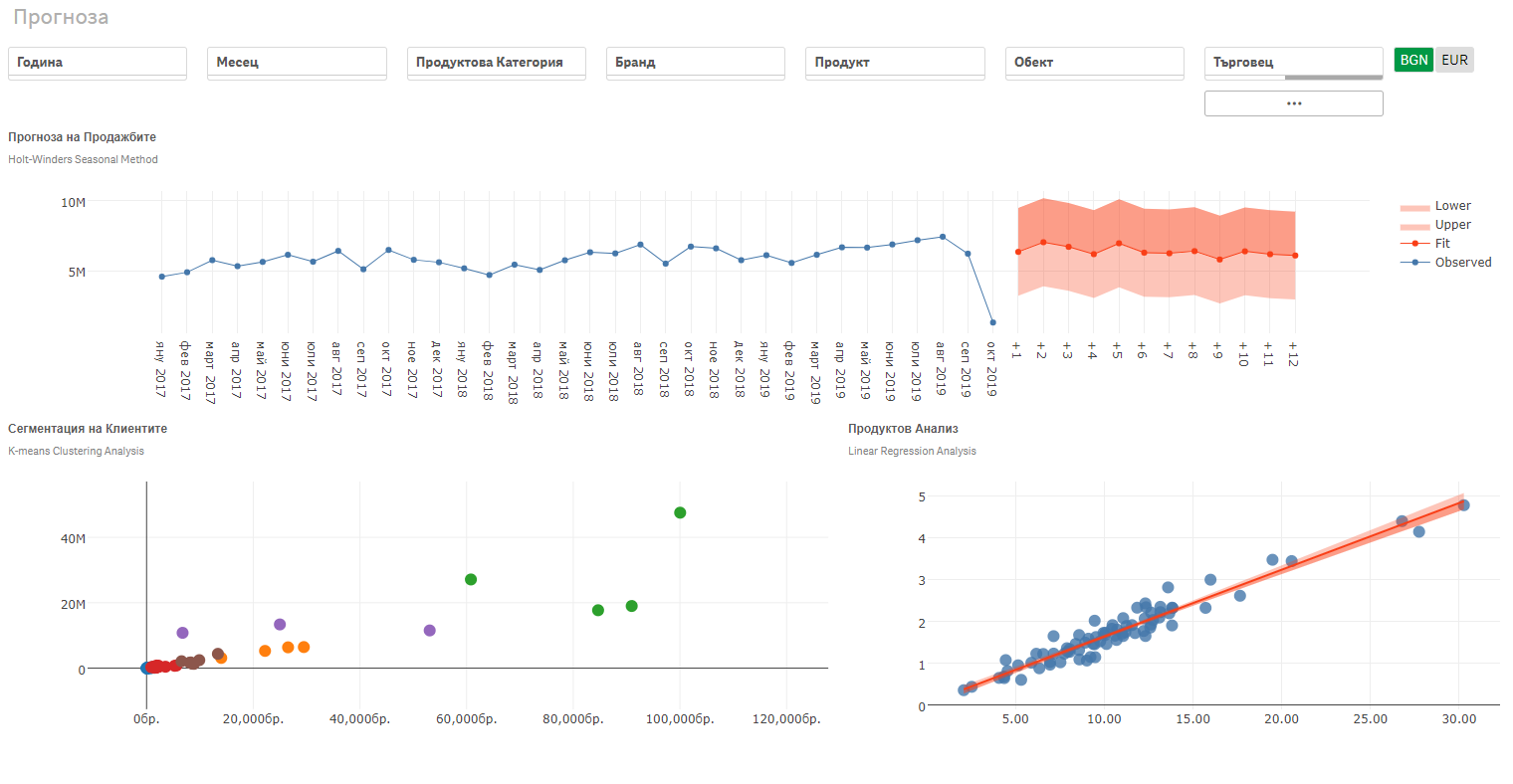This screenshot has height=784, width=1513.
Task: Click the Прогноза sheet title
Action: coord(61,18)
